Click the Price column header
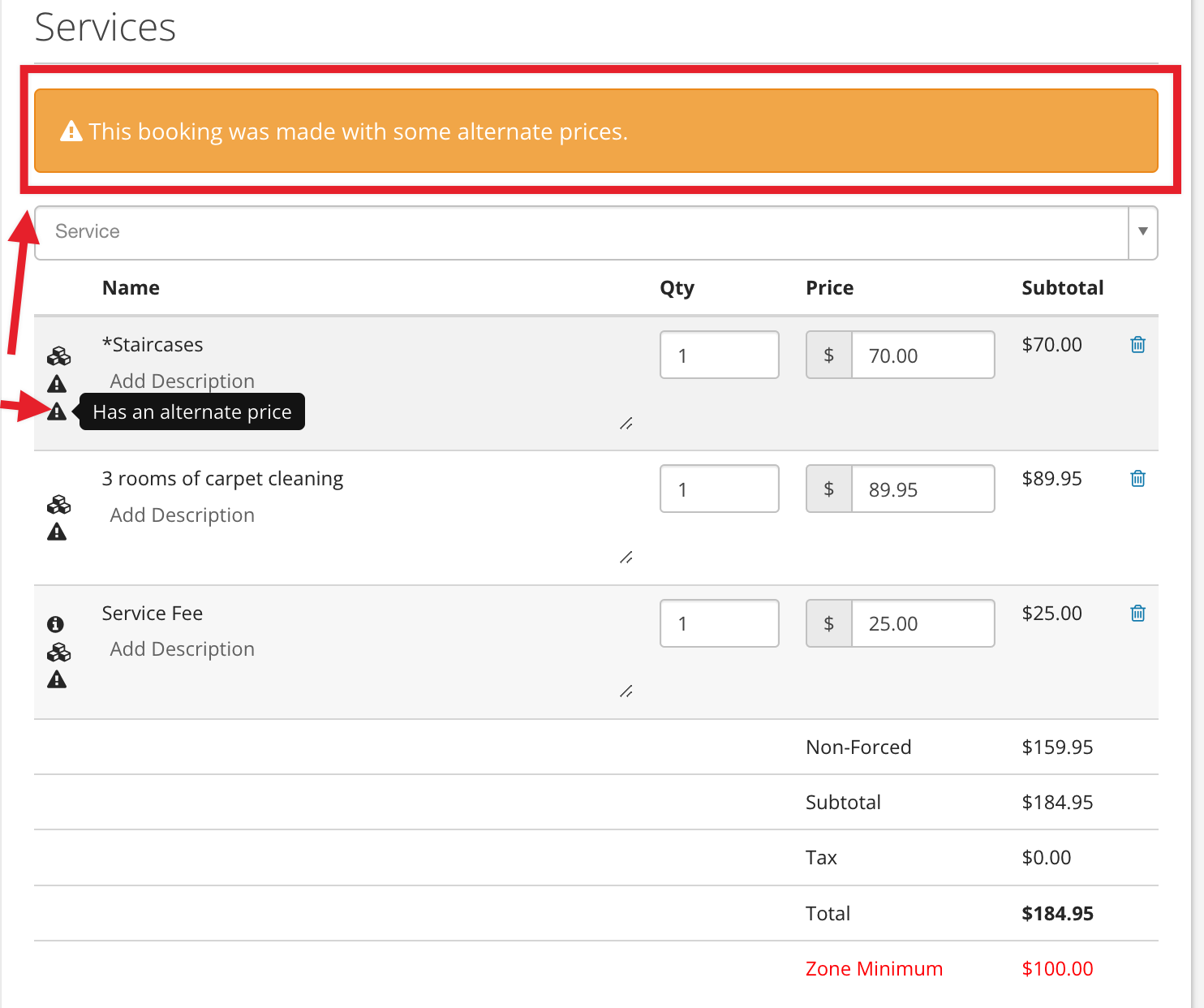 (x=830, y=288)
